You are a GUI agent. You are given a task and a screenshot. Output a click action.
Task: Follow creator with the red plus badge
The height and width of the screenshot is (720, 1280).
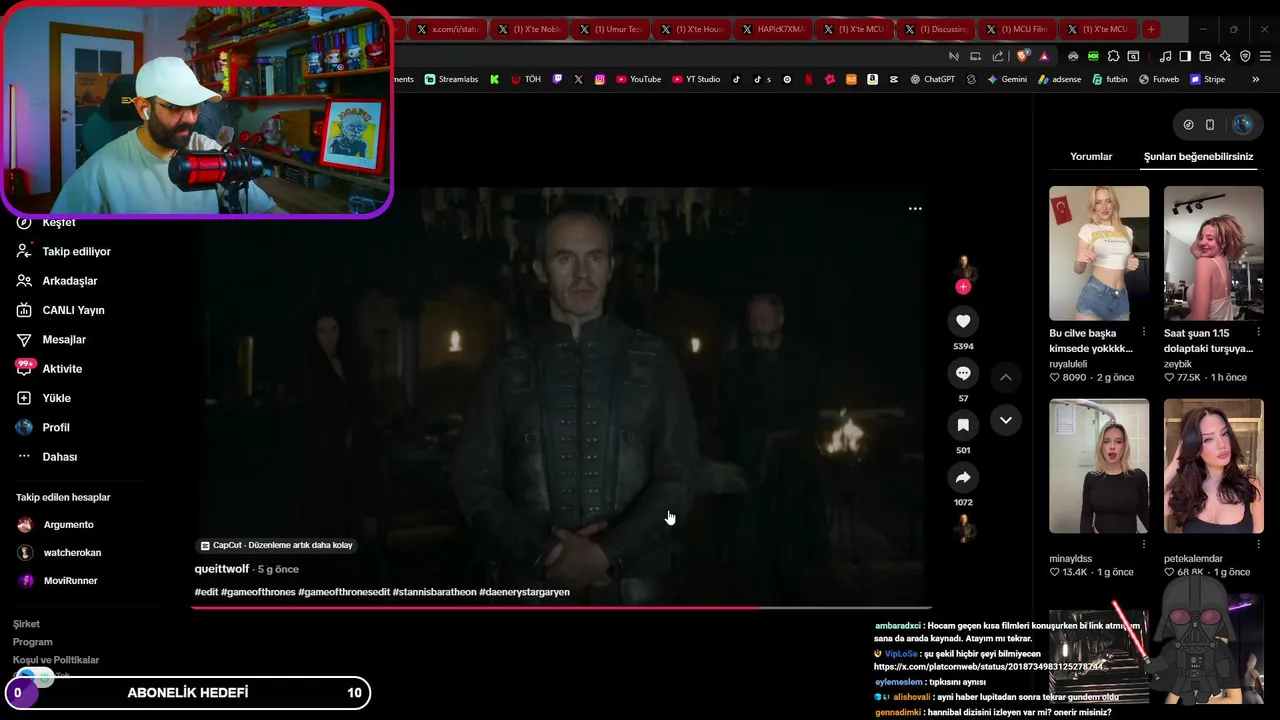coord(963,287)
